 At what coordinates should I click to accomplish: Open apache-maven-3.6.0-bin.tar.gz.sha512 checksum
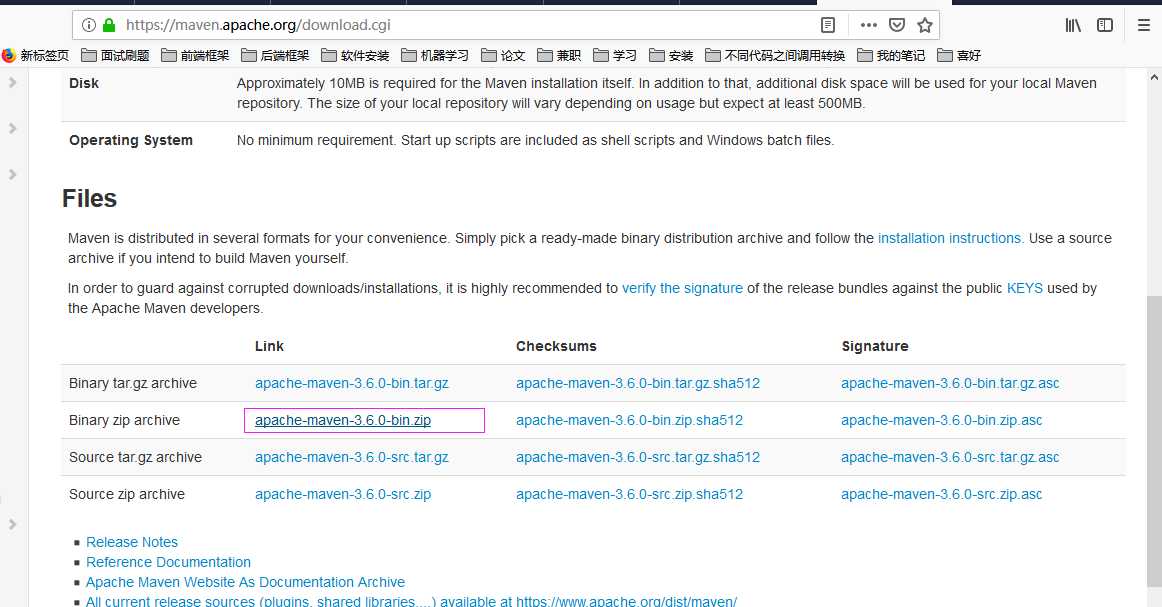[637, 383]
